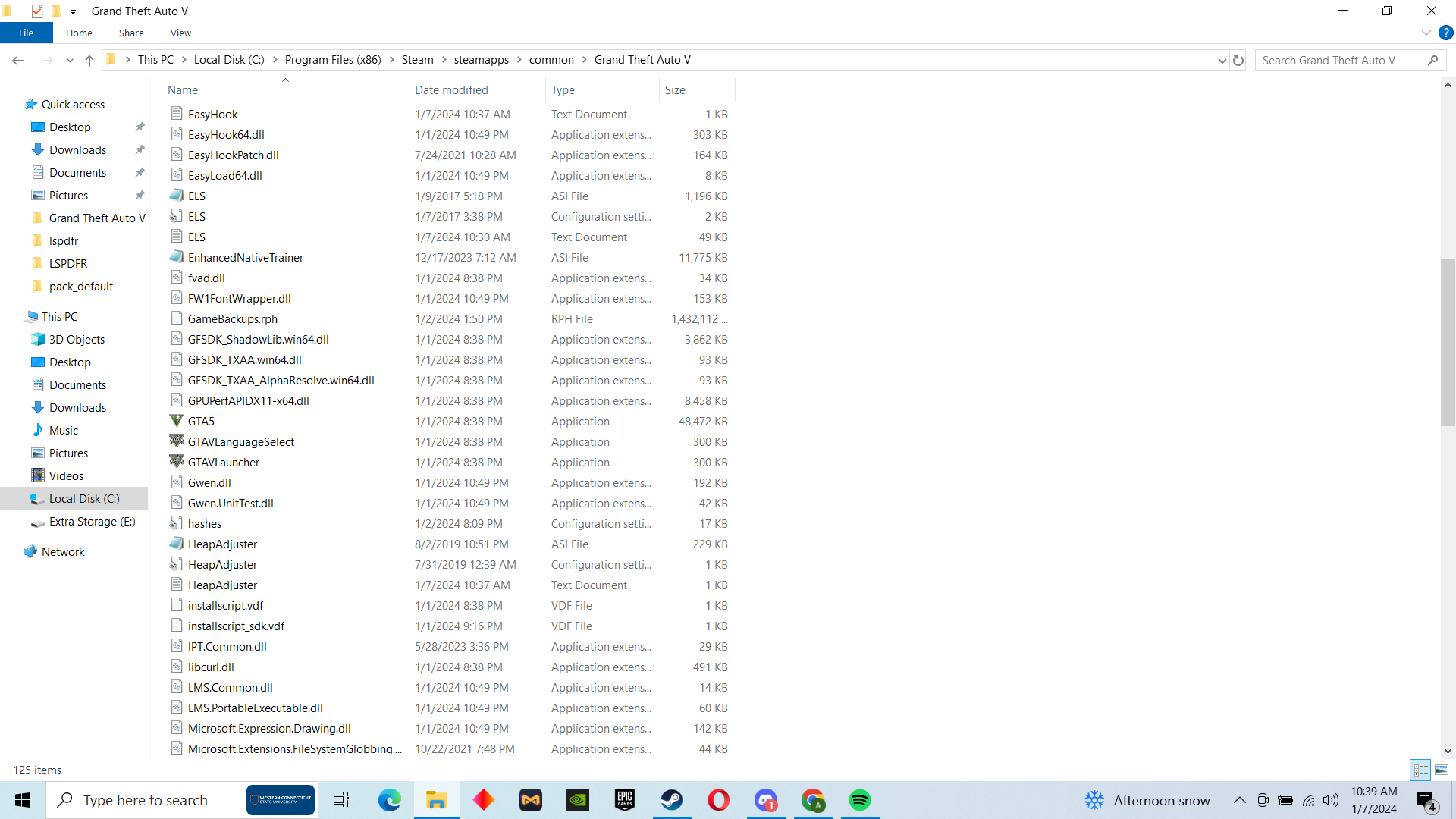Select the GTAVLauncher application icon
Screen dimensions: 1456x819
click(x=177, y=462)
